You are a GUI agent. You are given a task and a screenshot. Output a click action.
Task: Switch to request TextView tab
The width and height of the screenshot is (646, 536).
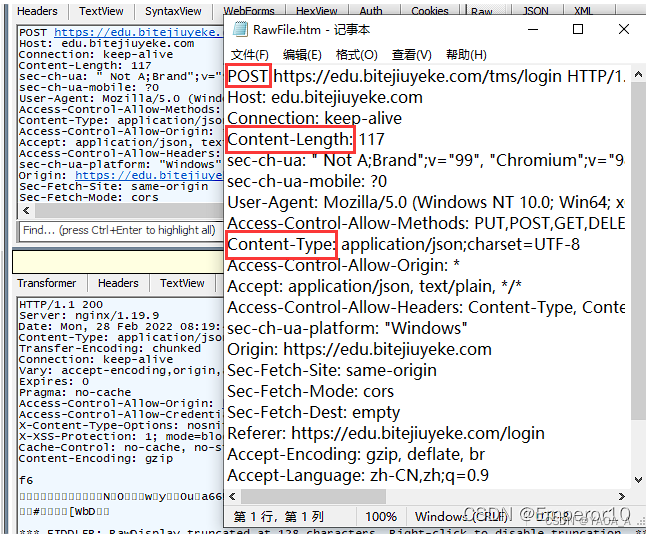pyautogui.click(x=101, y=11)
